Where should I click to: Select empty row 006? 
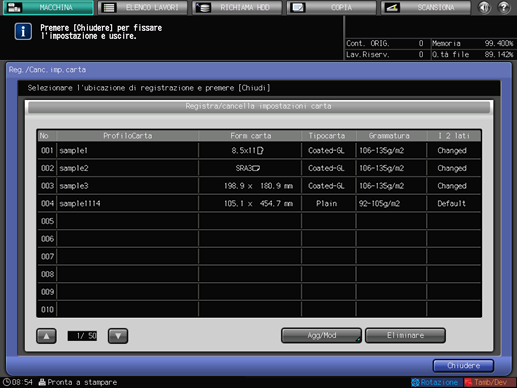click(x=259, y=239)
